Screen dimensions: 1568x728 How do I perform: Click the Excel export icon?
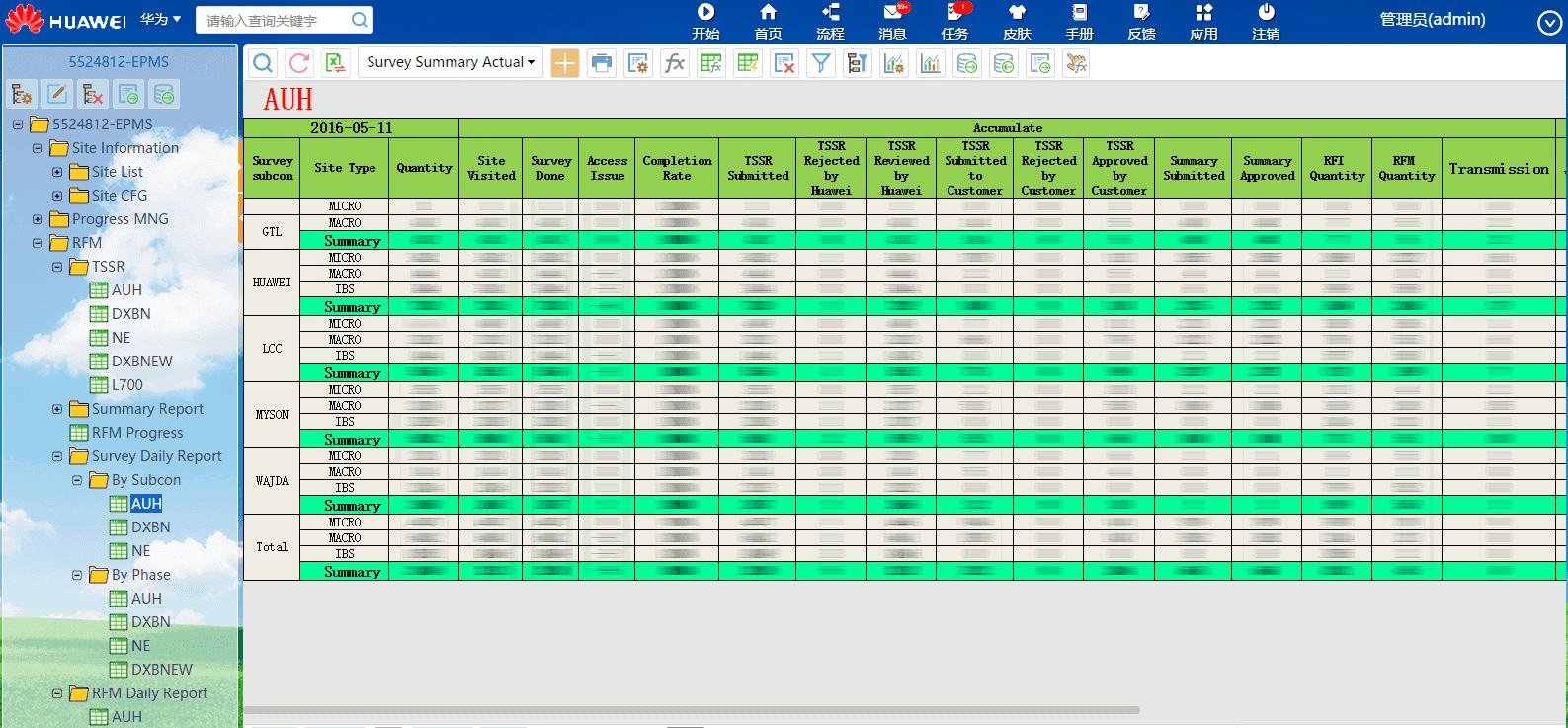[336, 63]
